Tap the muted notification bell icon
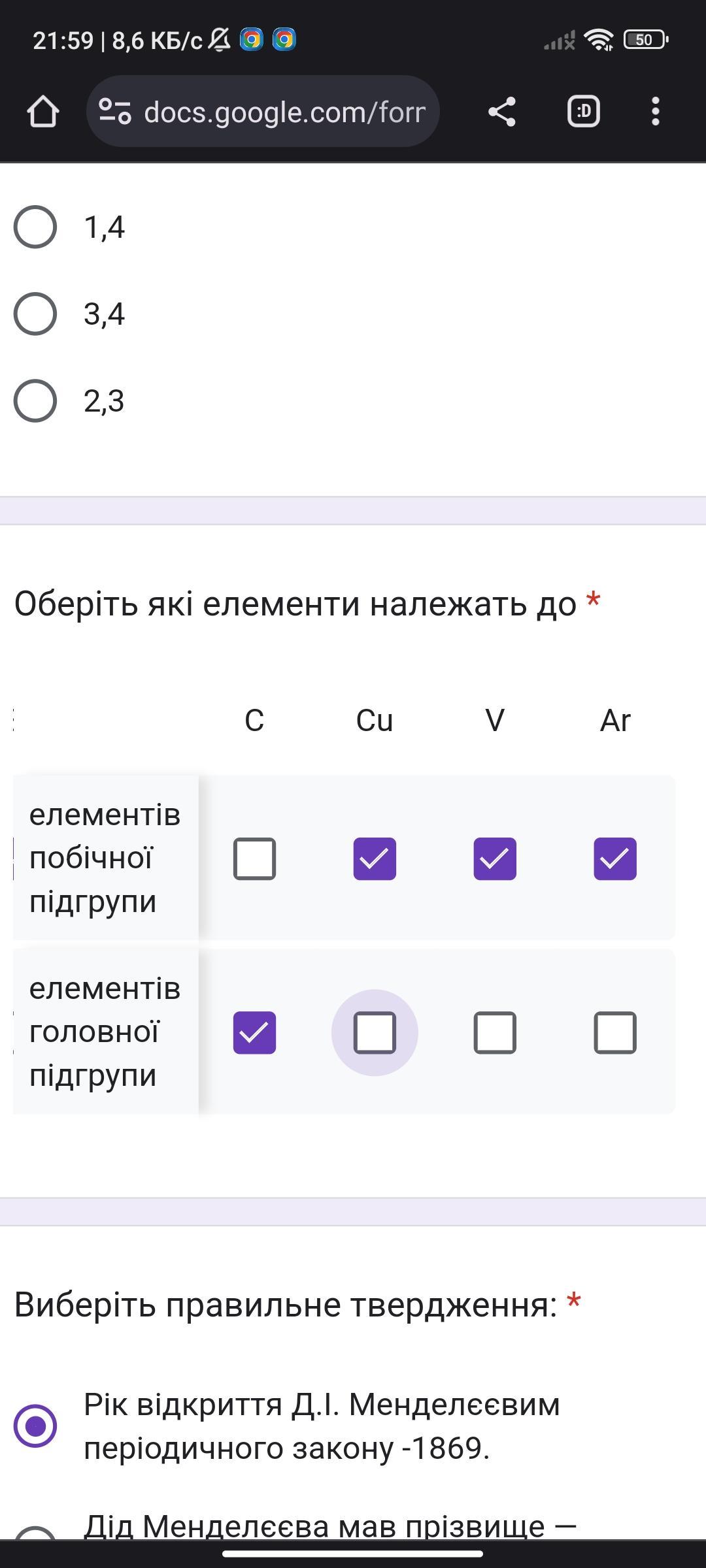706x1568 pixels. (x=220, y=40)
